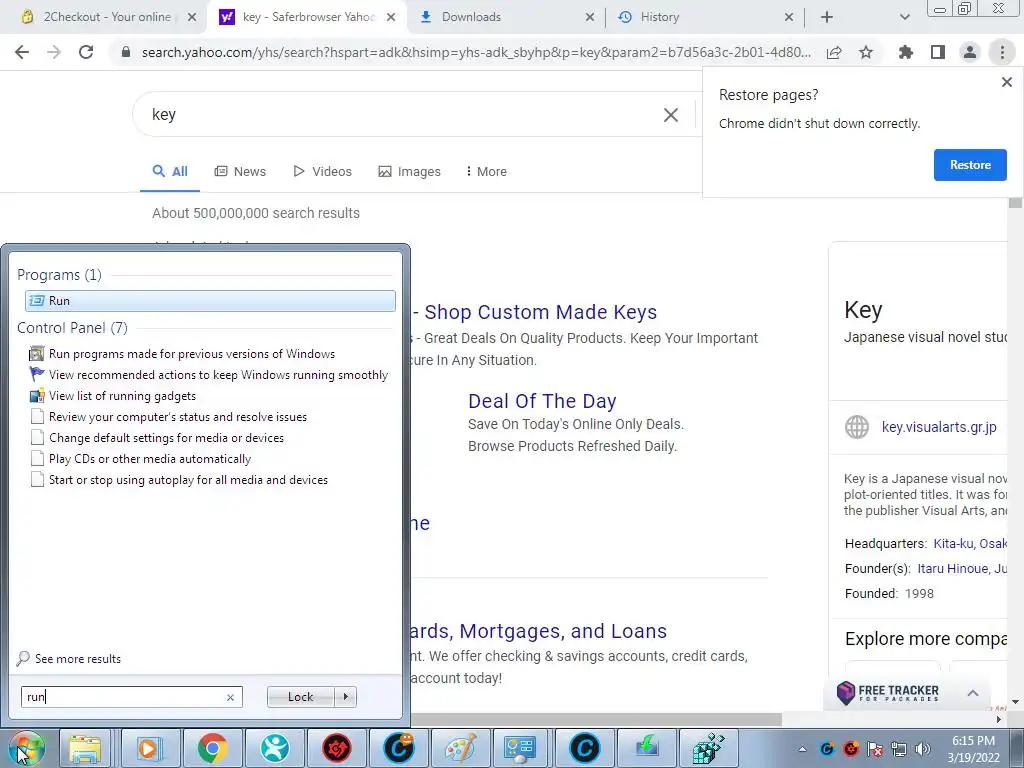Click the volume speaker tray icon
This screenshot has height=768, width=1024.
click(x=923, y=749)
